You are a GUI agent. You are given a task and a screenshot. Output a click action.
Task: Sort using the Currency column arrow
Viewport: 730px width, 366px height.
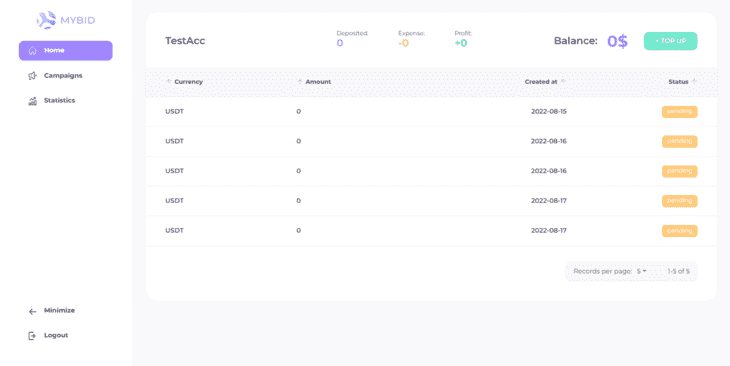point(169,81)
